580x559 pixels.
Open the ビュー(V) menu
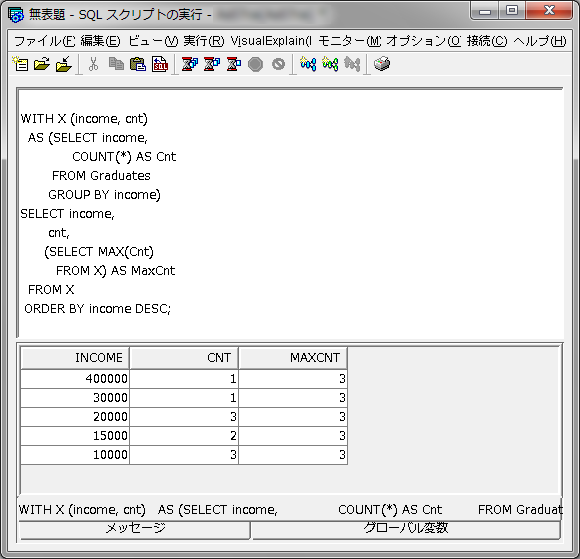point(153,41)
